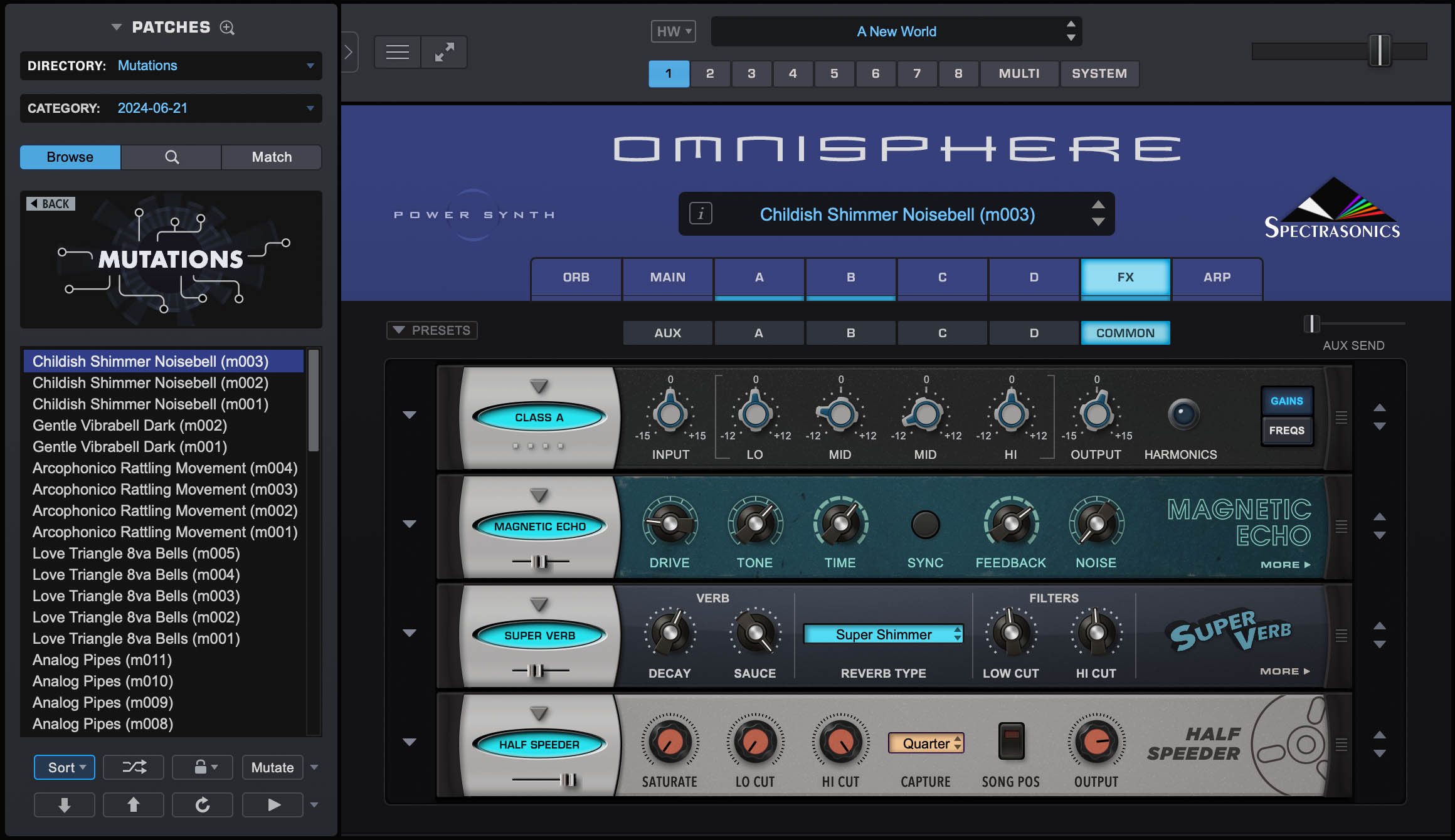Viewport: 1455px width, 840px height.
Task: Open the MULTI tab at the top
Action: coord(1019,73)
